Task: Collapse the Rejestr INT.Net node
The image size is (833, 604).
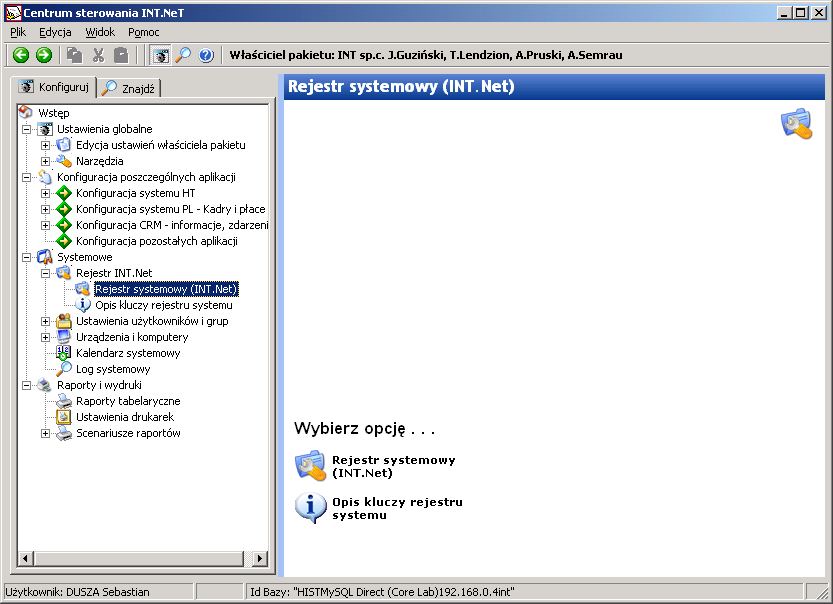Action: click(x=45, y=273)
